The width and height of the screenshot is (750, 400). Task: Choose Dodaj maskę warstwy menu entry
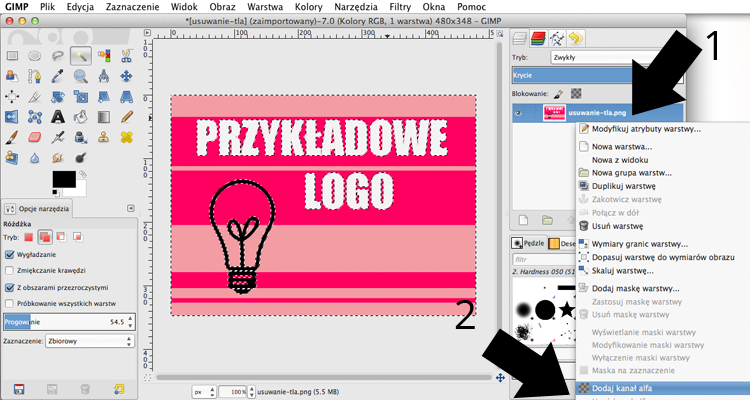click(663, 289)
